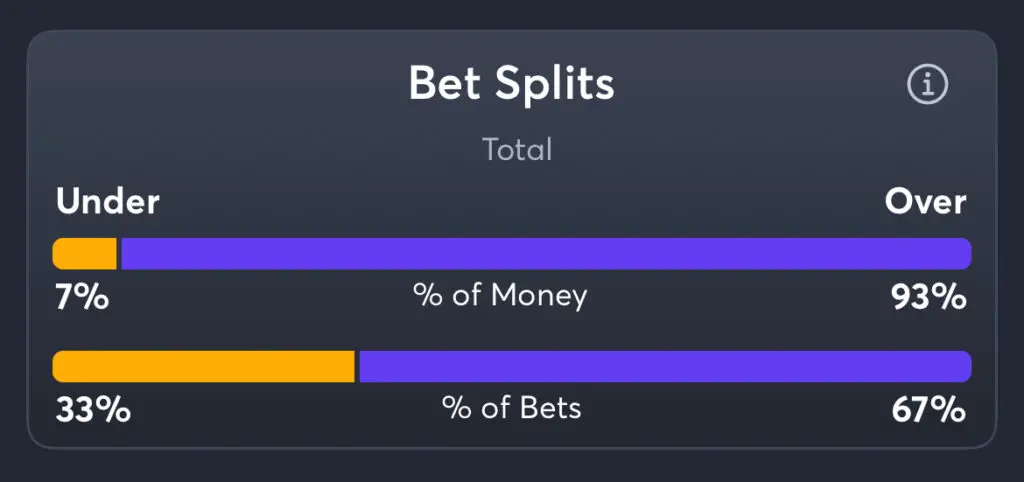Click the Under label
Image resolution: width=1024 pixels, height=482 pixels.
coord(108,202)
